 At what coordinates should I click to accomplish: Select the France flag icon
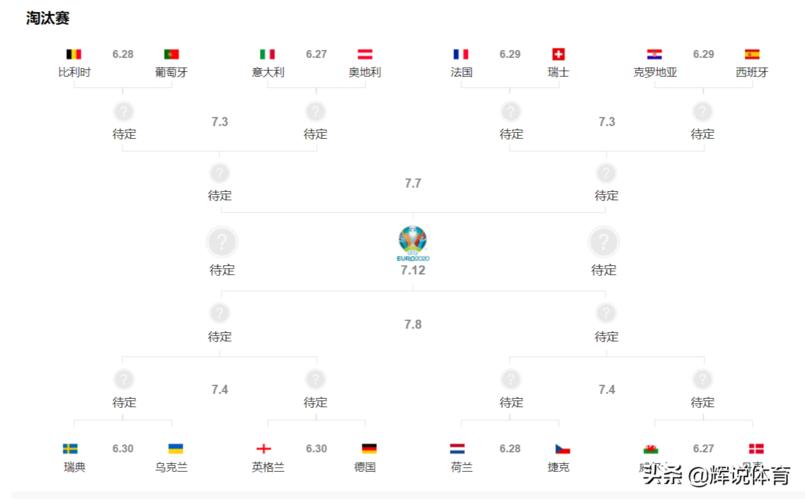461,54
